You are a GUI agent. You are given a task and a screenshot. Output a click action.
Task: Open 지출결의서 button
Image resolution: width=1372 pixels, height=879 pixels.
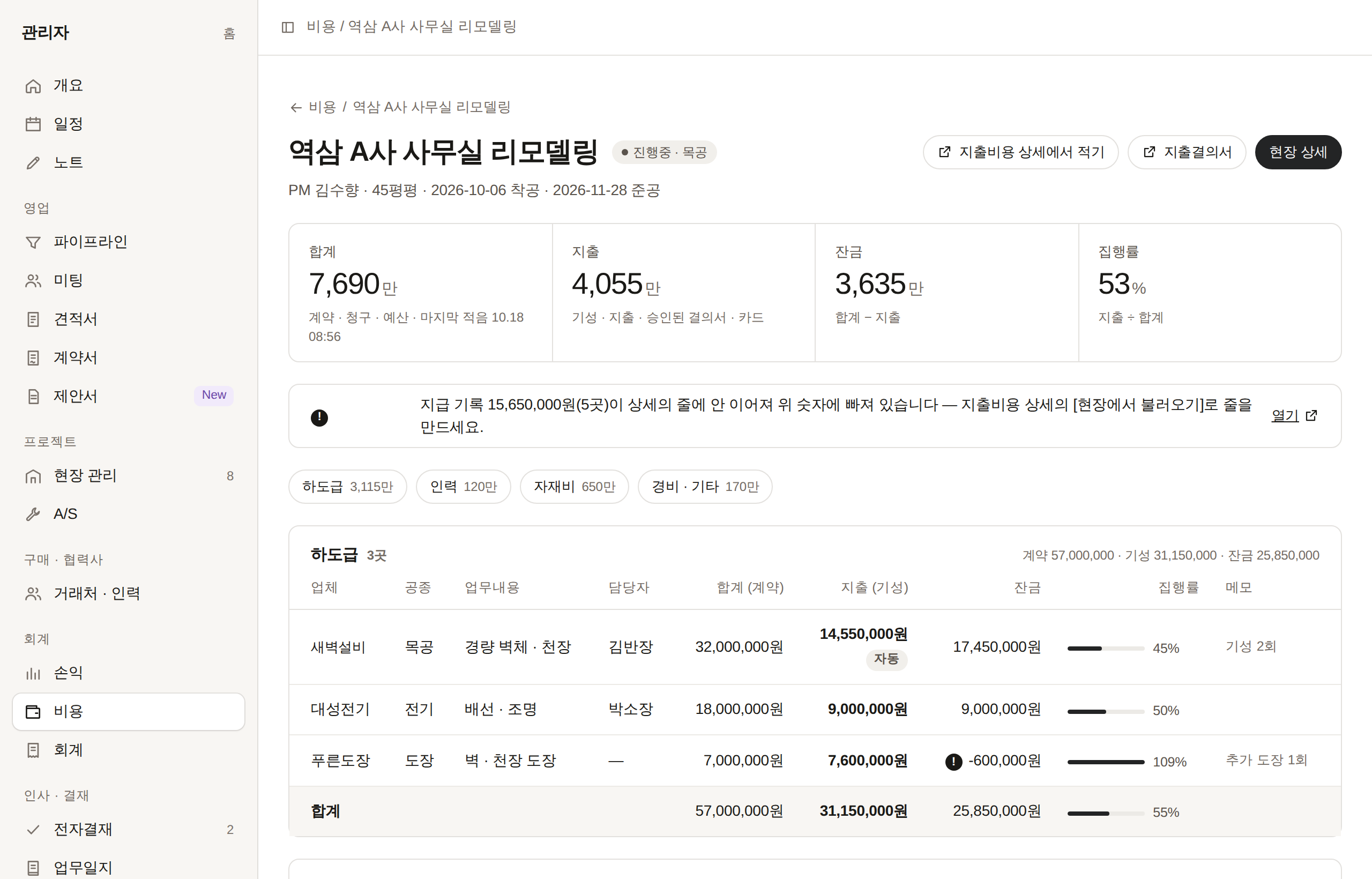(x=1187, y=152)
